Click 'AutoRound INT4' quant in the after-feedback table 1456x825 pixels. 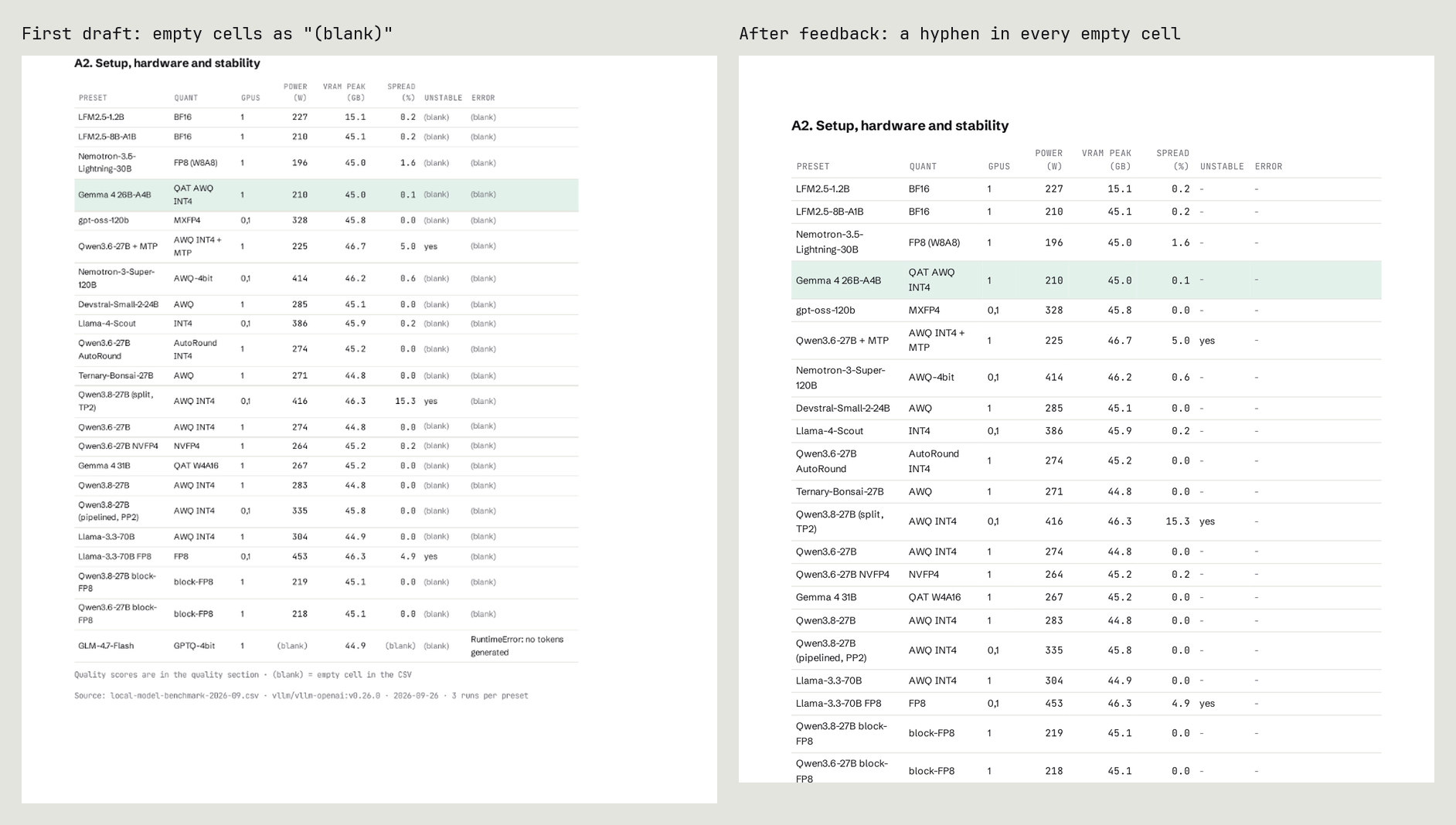(934, 461)
